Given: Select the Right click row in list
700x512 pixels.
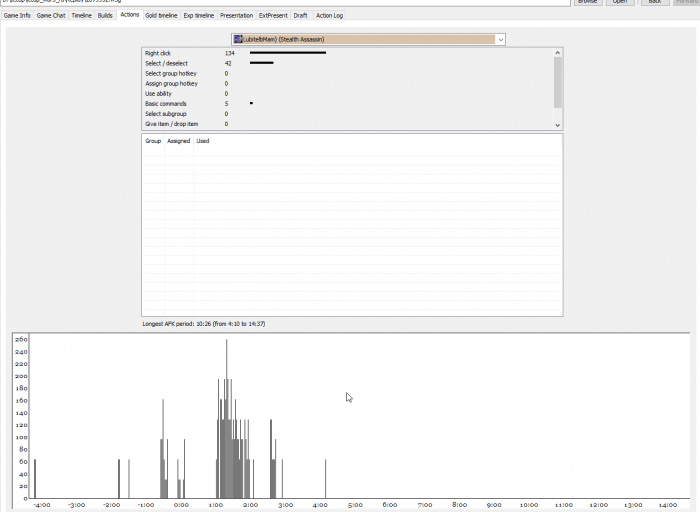Looking at the screenshot, I should (347, 53).
